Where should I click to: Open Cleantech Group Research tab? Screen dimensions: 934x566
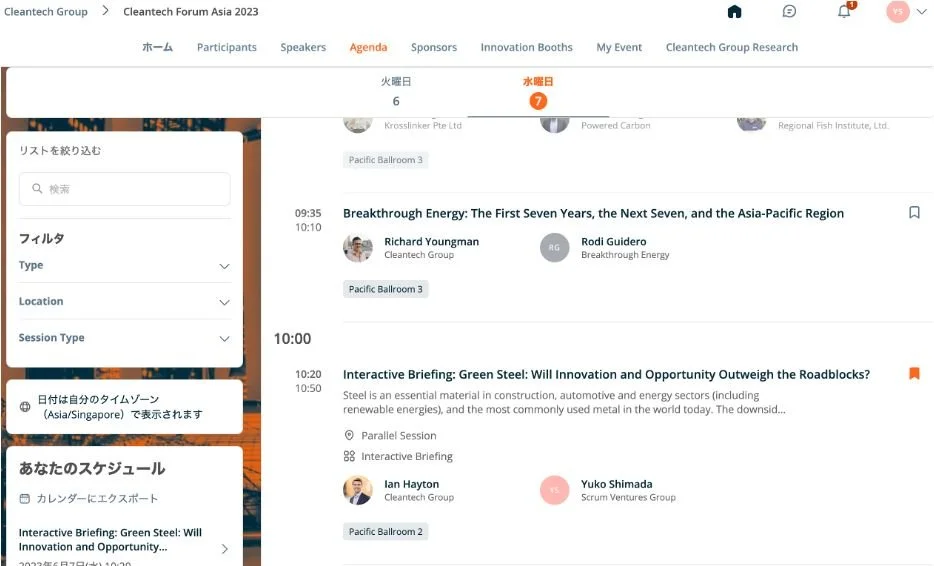[731, 47]
